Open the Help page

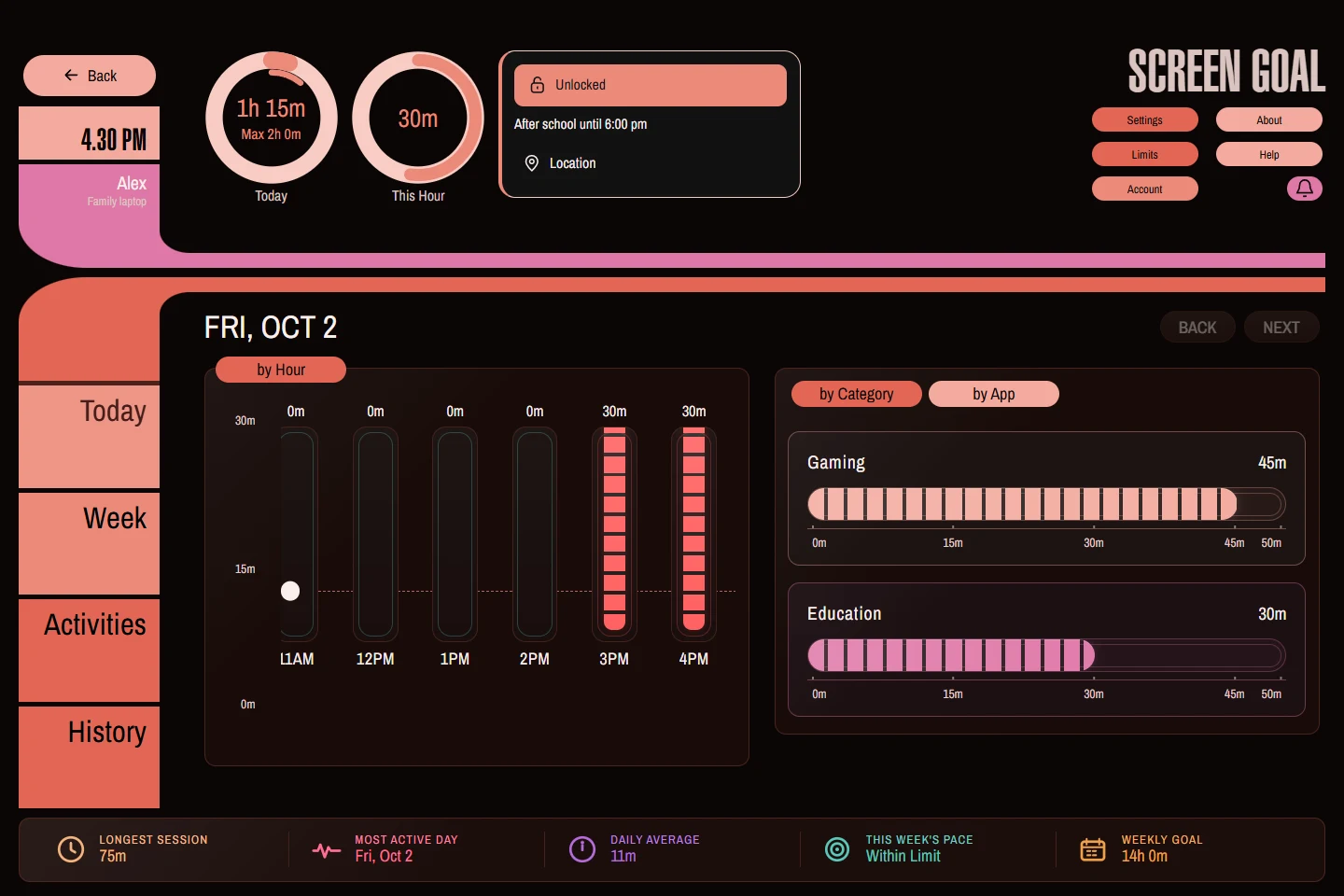[x=1269, y=154]
